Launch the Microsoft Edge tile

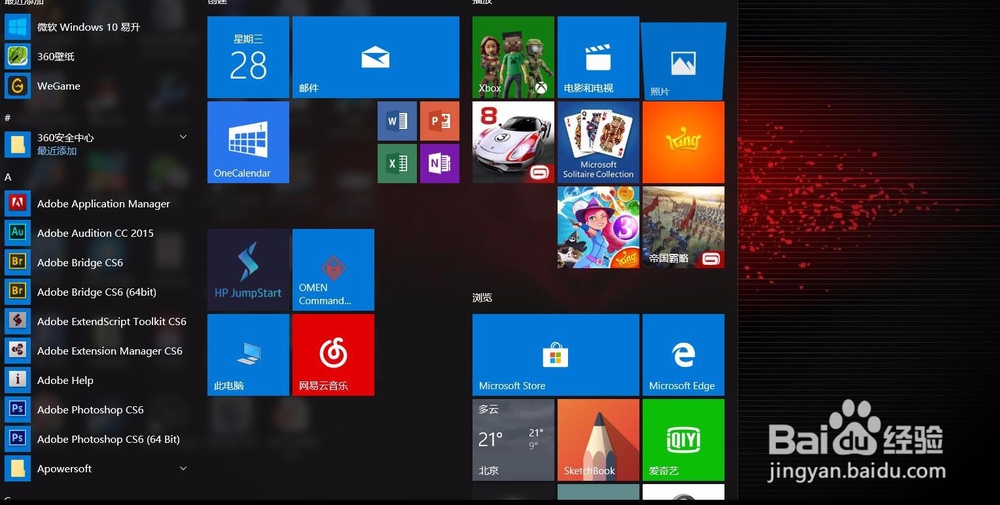point(683,355)
